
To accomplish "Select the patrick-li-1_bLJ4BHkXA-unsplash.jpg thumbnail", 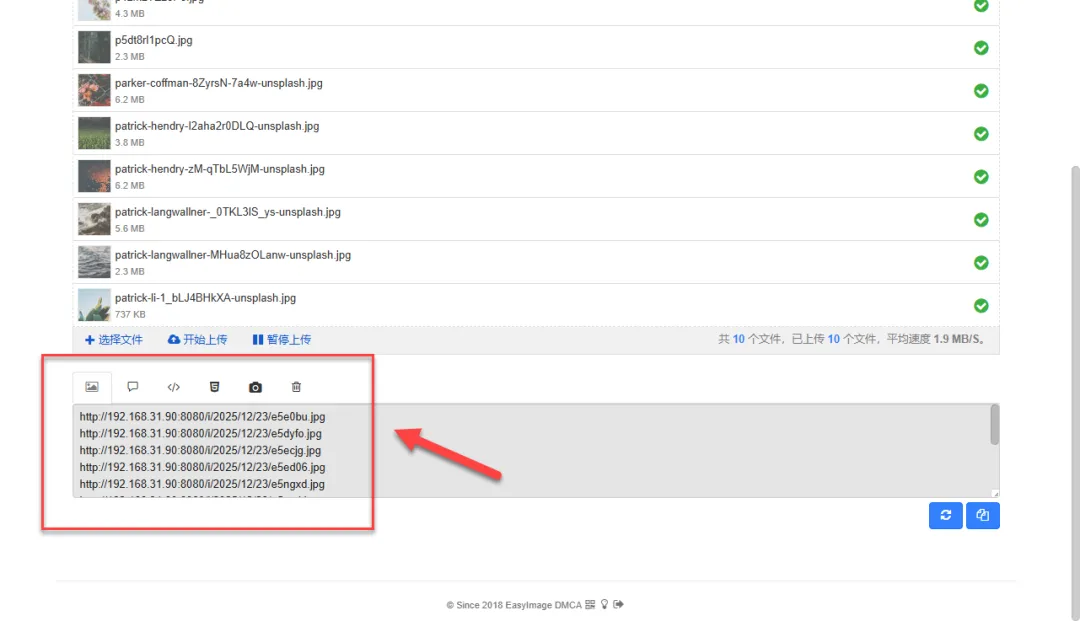I will coord(94,305).
